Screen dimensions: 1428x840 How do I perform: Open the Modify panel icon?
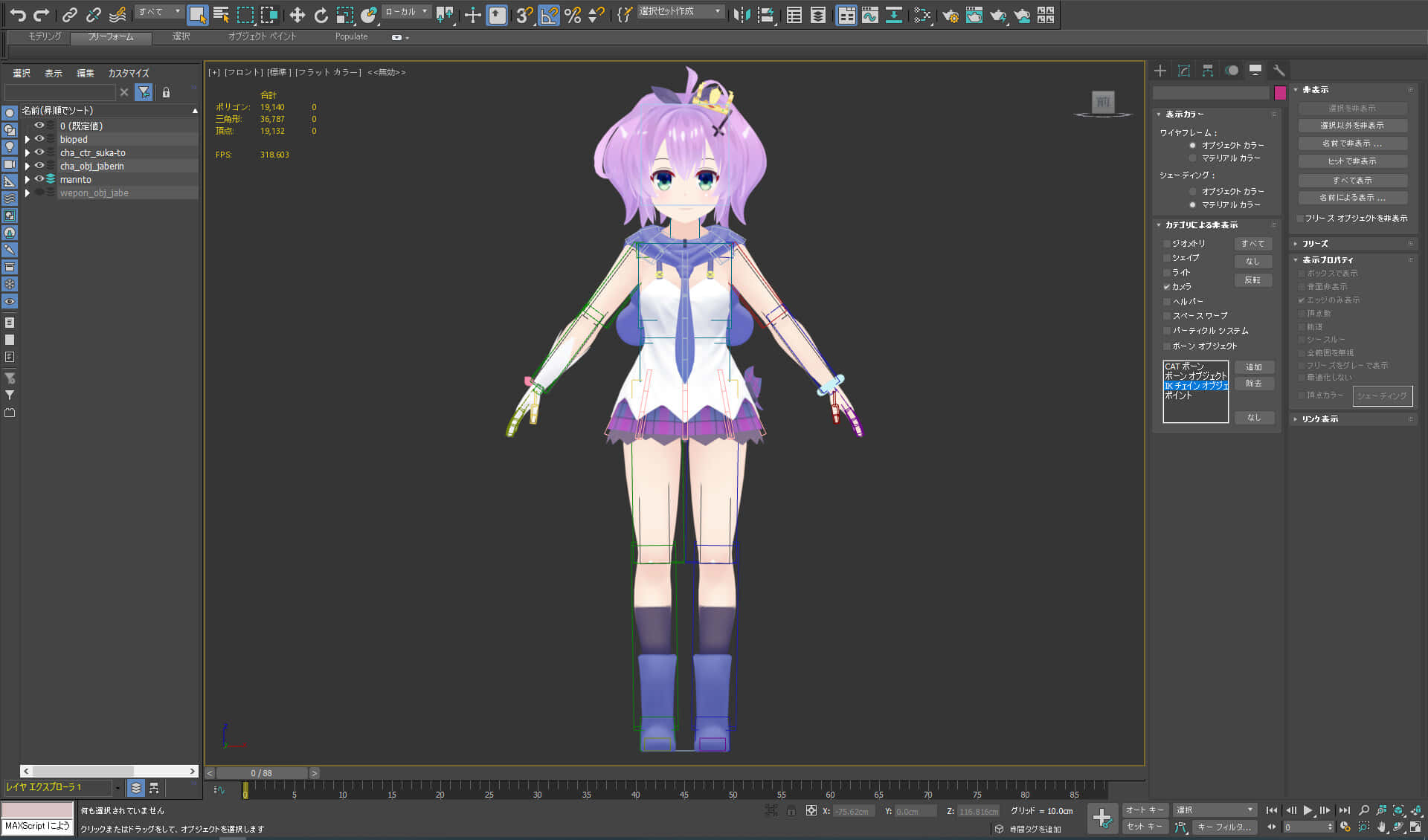[x=1184, y=71]
